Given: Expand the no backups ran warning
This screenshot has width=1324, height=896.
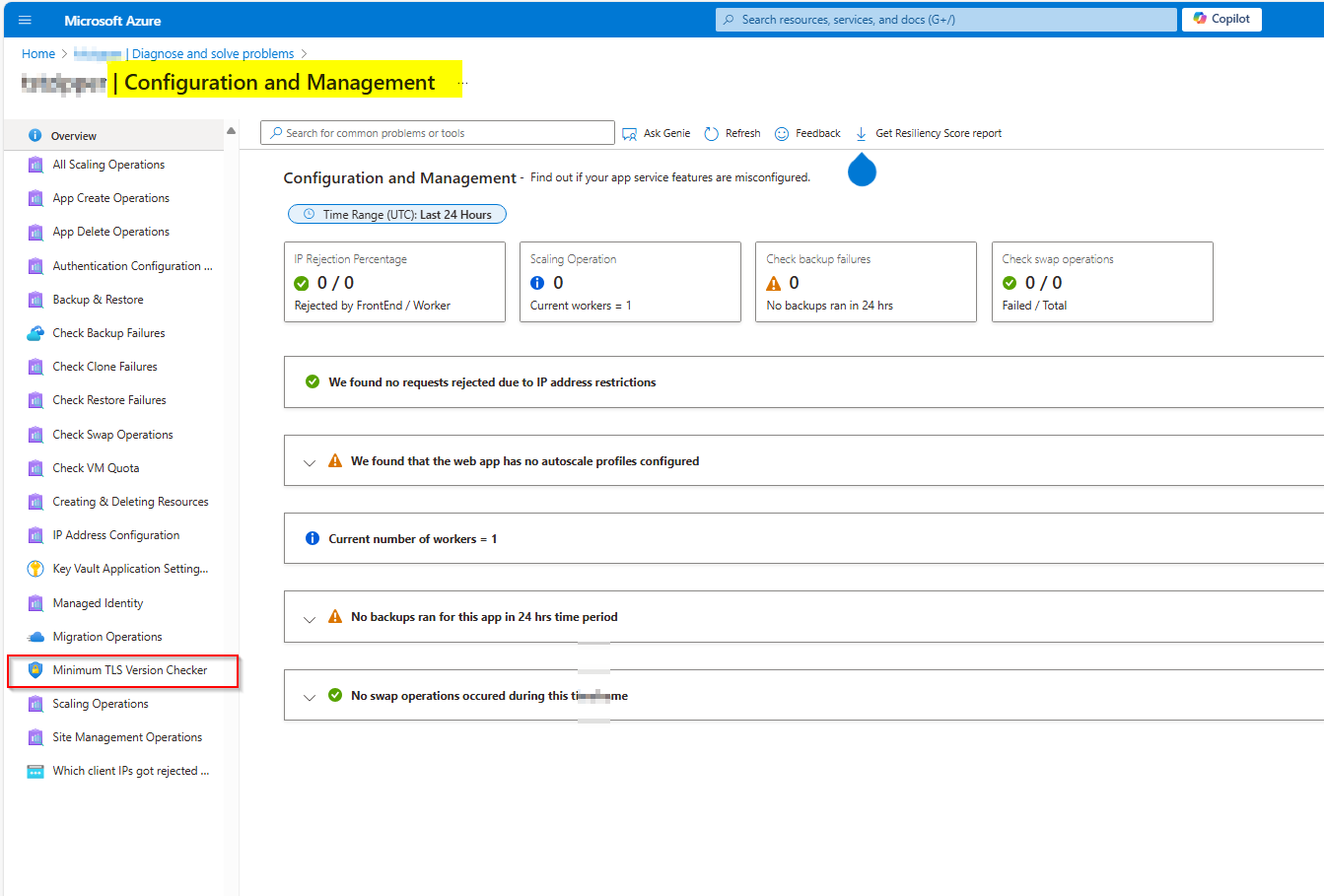Looking at the screenshot, I should (311, 616).
